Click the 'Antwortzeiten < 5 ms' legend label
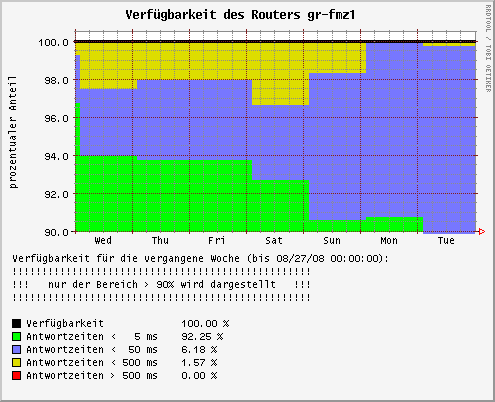495x402 pixels. click(x=92, y=336)
